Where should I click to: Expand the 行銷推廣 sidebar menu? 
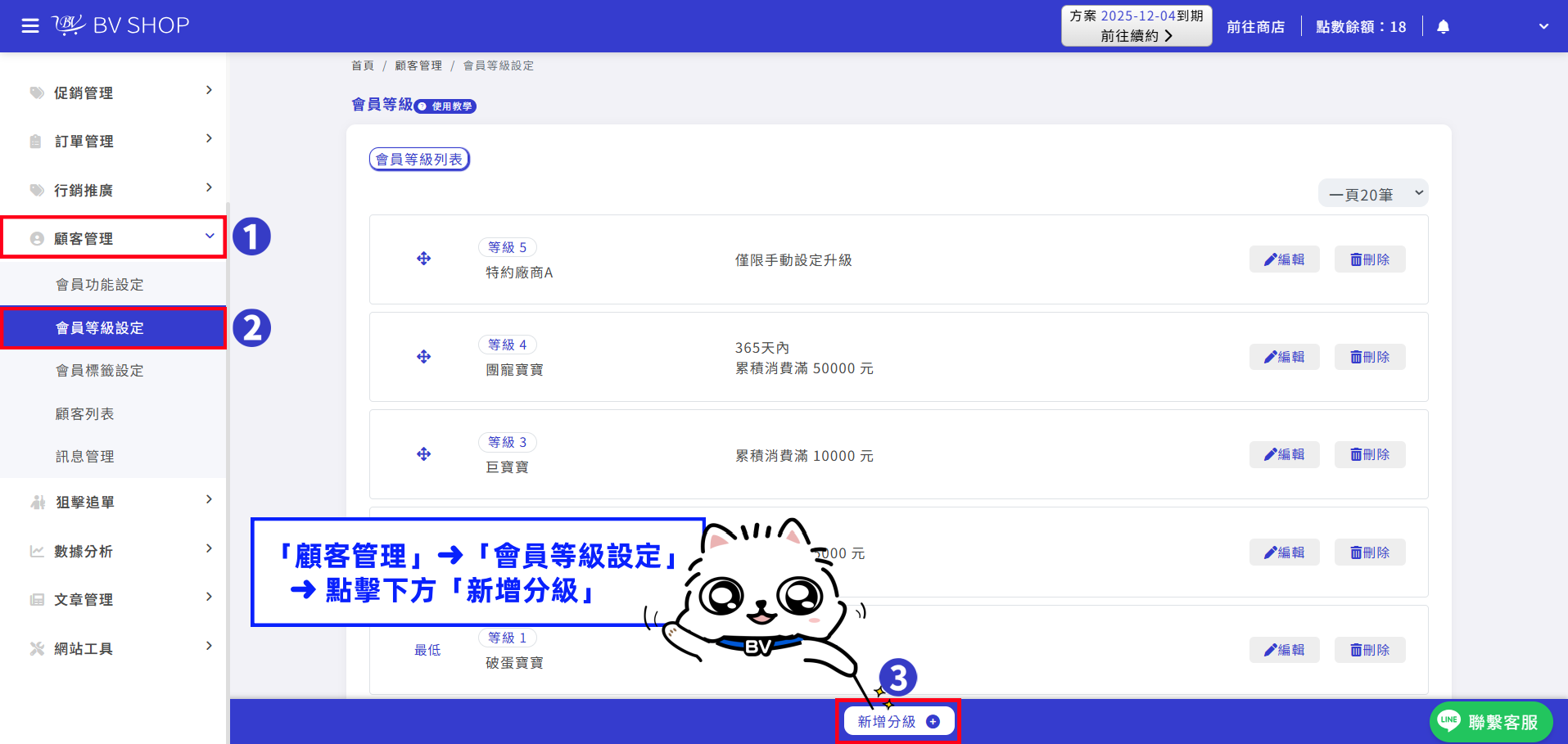113,190
